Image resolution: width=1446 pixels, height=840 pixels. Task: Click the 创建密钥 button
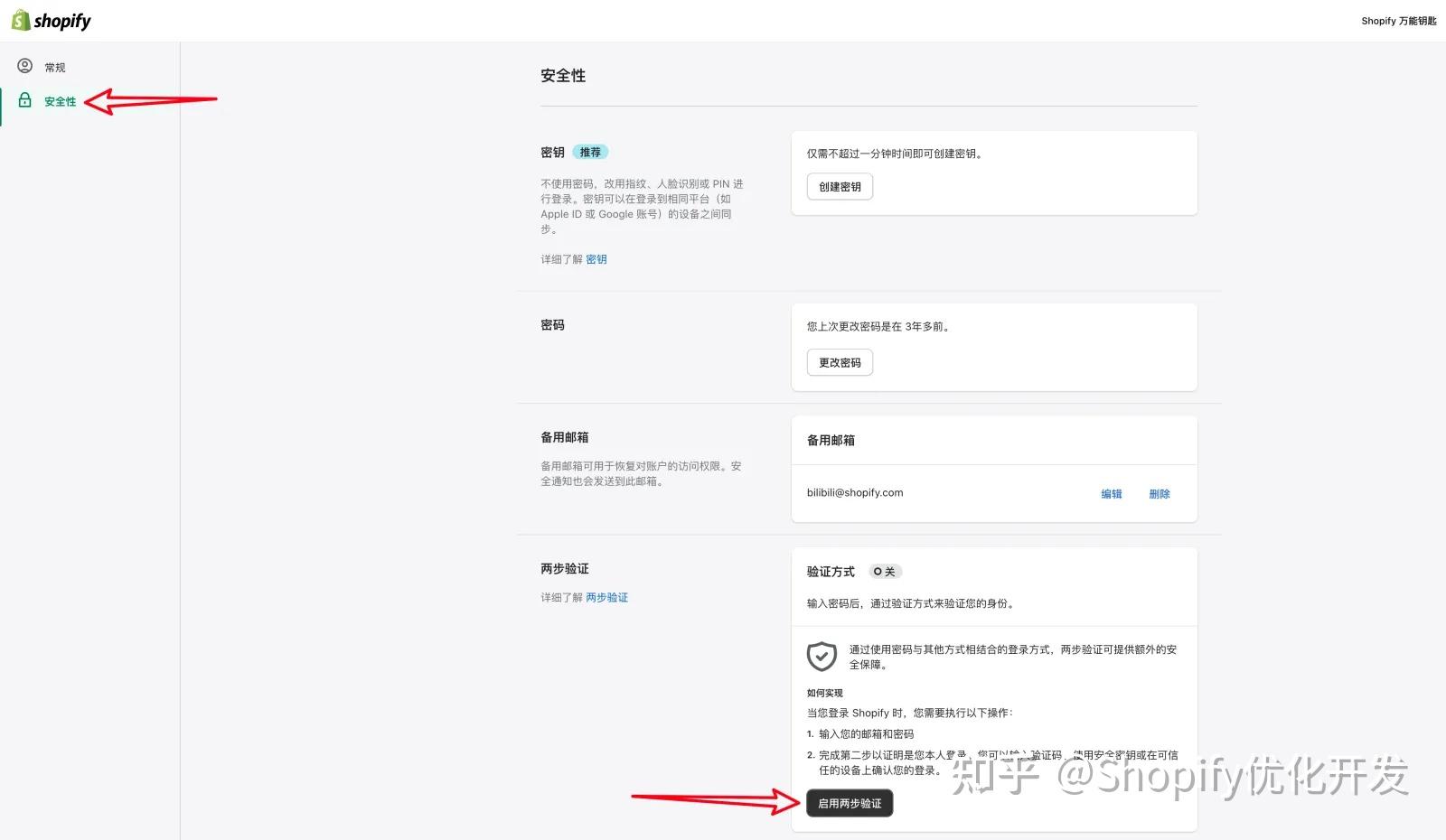pyautogui.click(x=840, y=187)
